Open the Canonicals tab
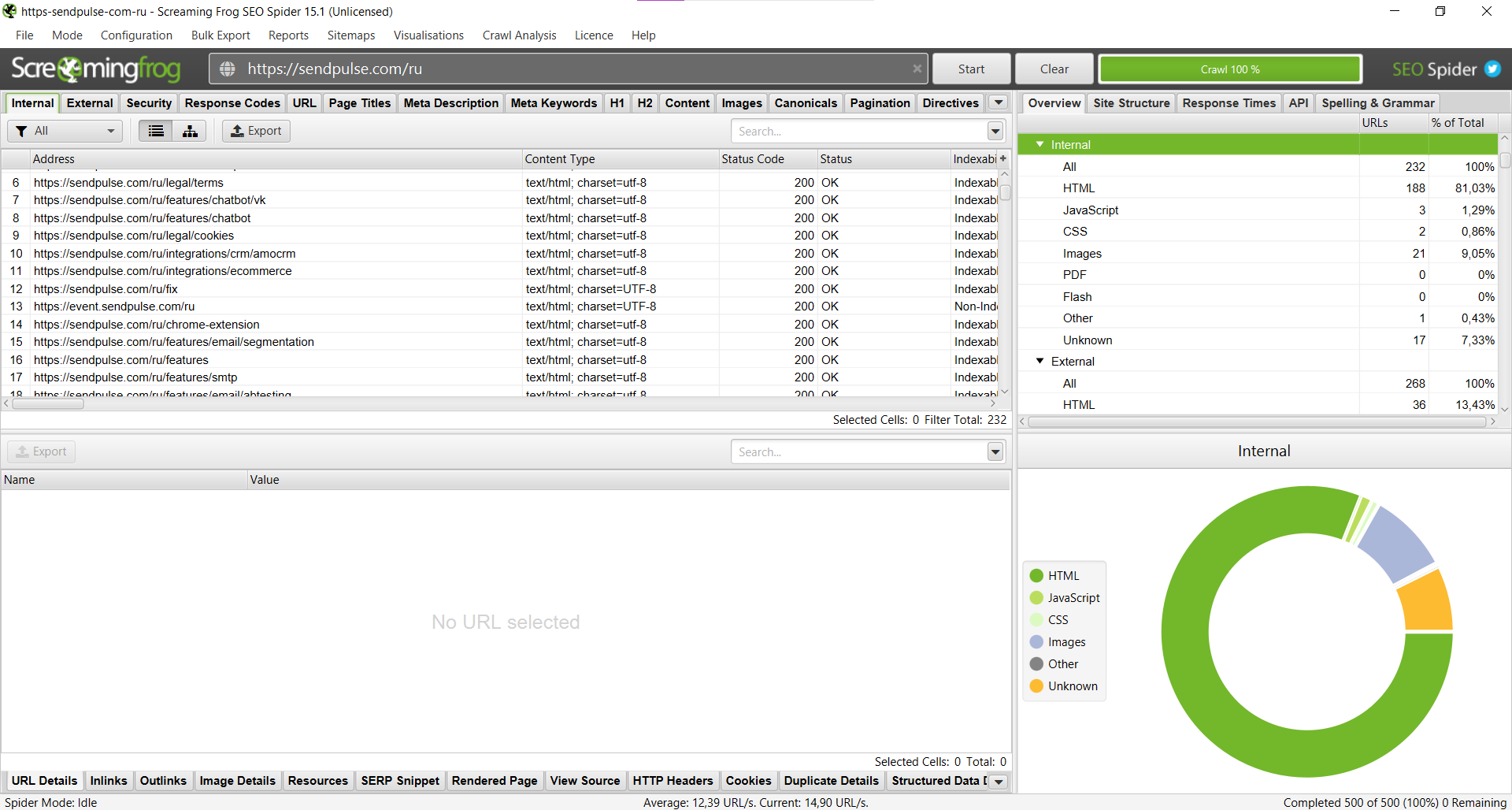 pos(806,103)
